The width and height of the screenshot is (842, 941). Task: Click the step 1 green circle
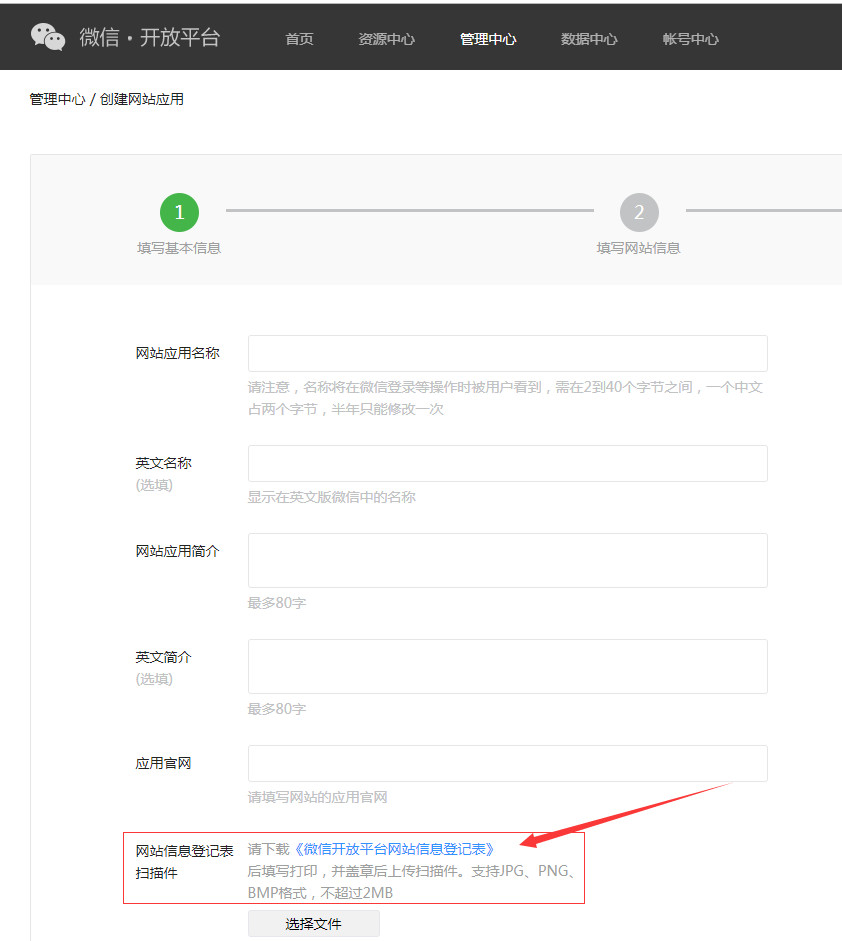point(179,212)
